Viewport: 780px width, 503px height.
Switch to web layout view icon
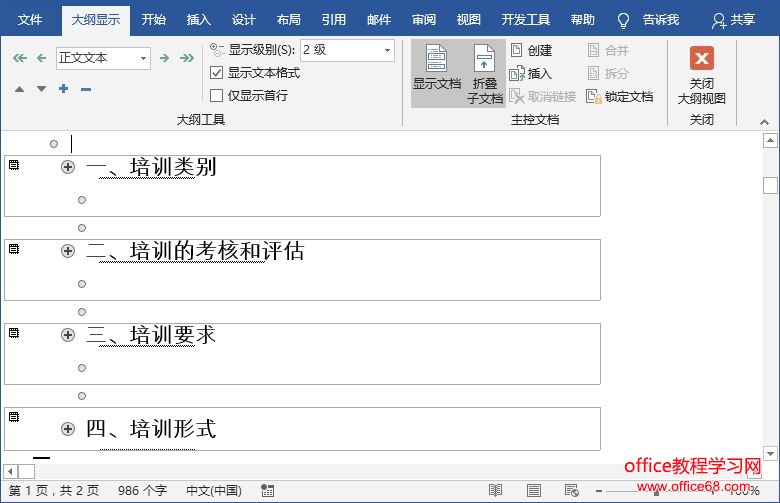point(572,491)
